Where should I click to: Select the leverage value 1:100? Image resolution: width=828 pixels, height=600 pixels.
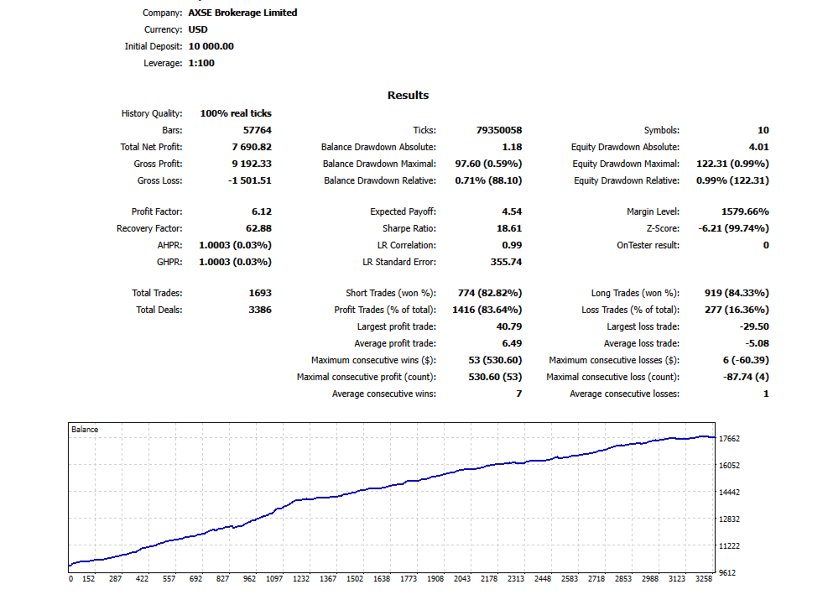pos(201,63)
